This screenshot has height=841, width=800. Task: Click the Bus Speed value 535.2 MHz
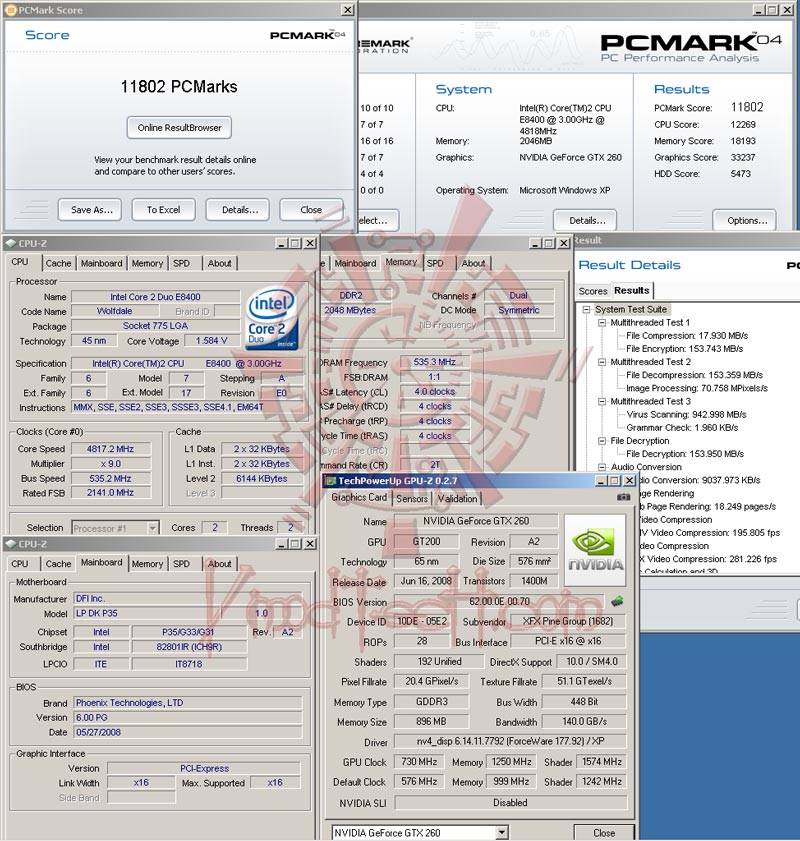tap(110, 478)
